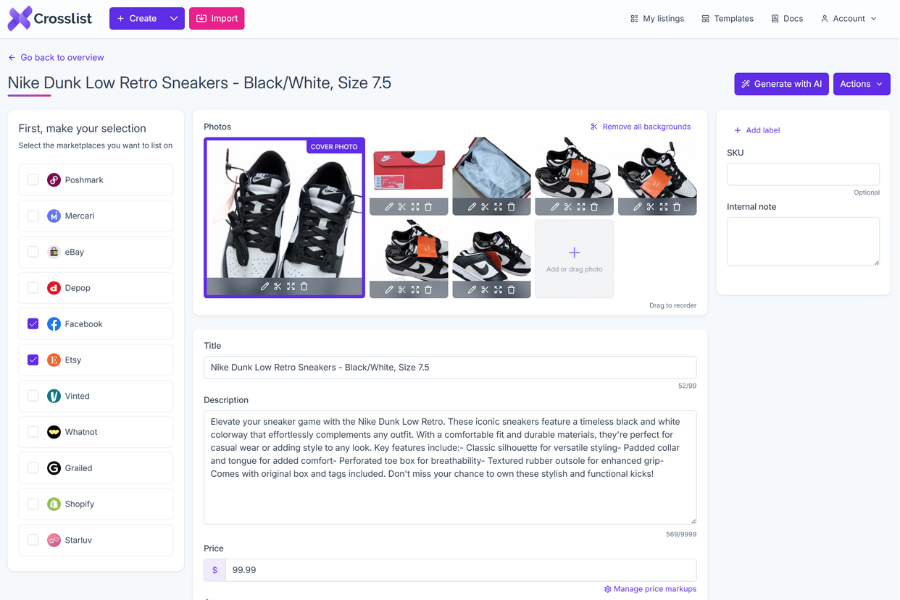Click the Etsy marketplace icon
The image size is (900, 600).
tap(54, 360)
